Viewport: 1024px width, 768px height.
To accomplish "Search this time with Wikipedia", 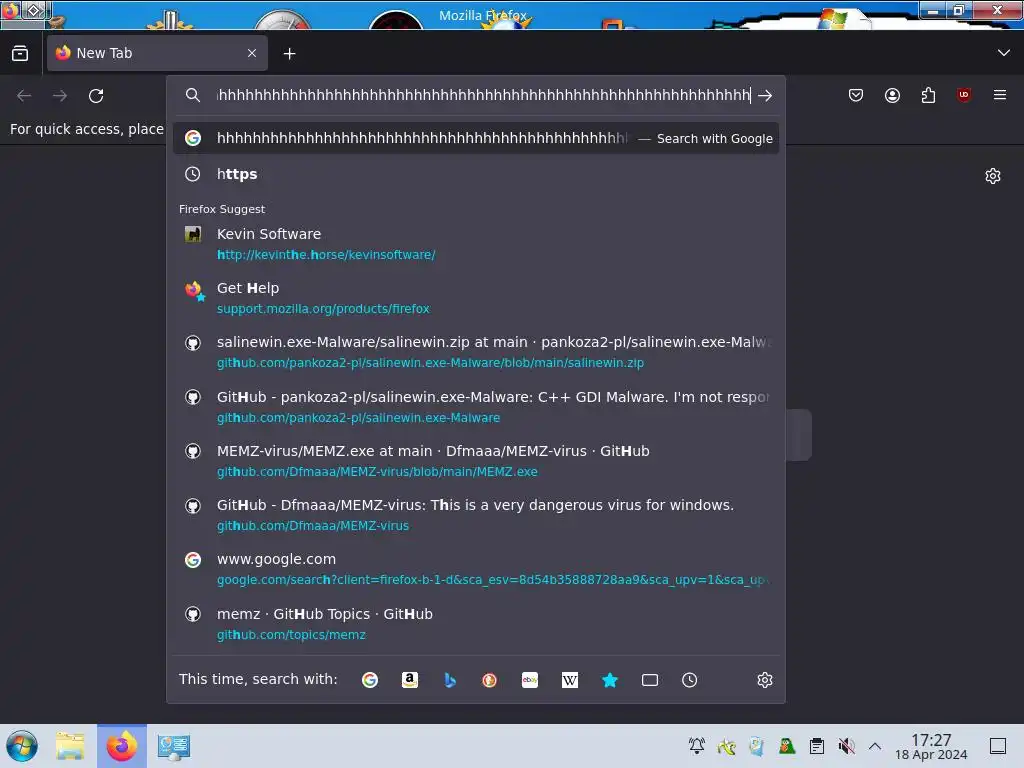I will coord(569,680).
